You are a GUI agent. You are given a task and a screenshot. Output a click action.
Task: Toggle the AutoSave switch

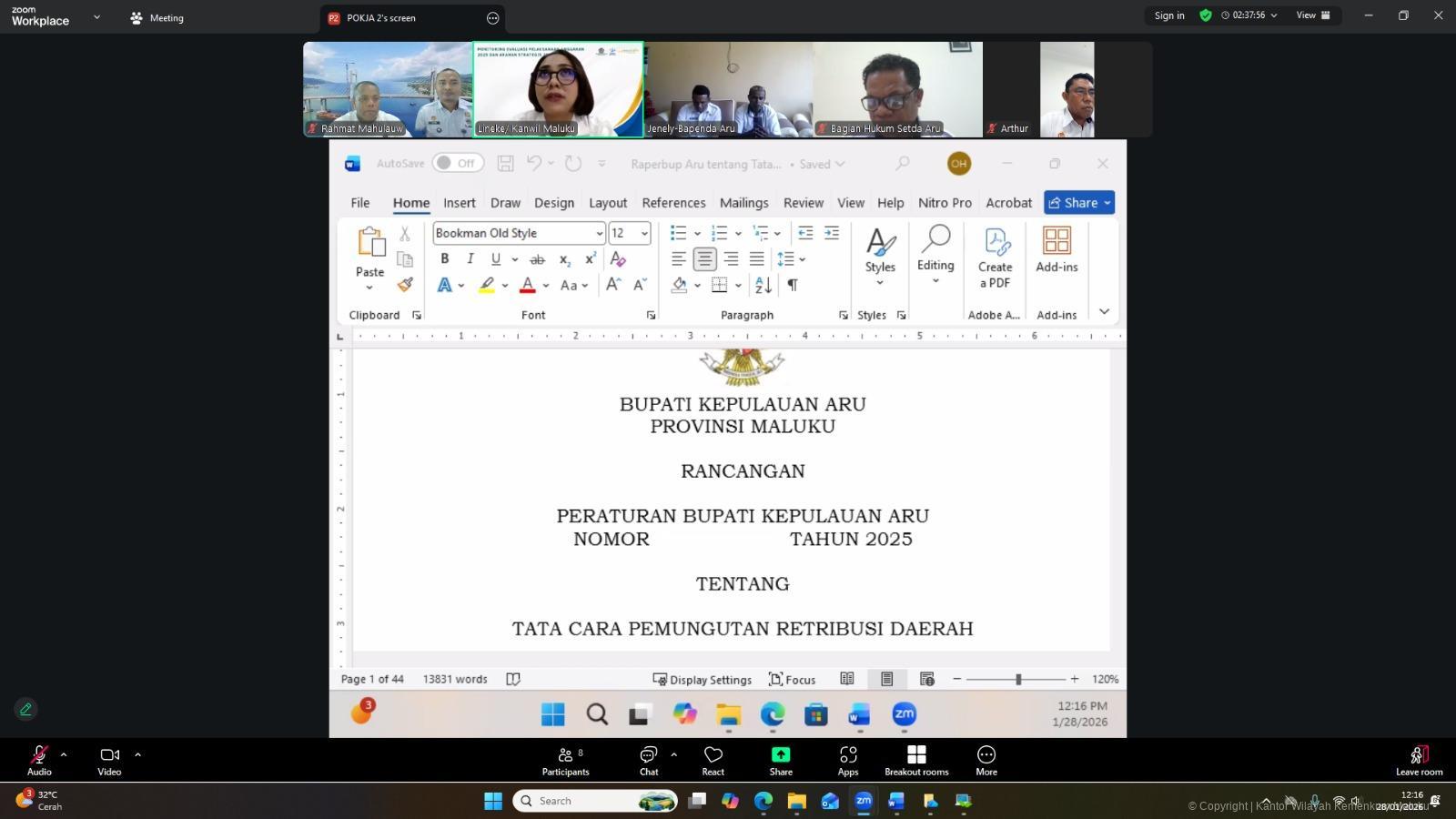[x=457, y=163]
